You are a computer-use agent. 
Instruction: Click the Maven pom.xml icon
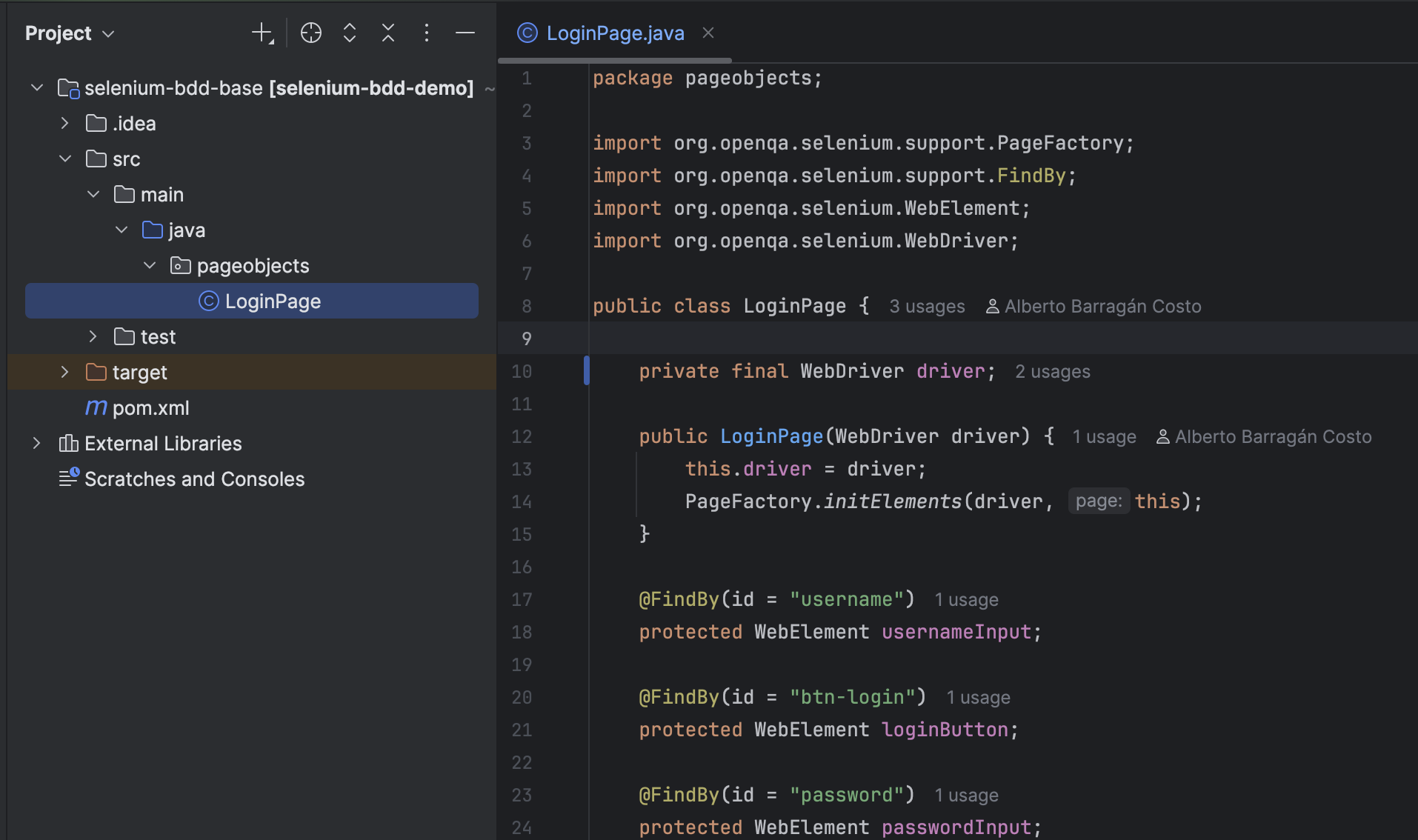click(x=96, y=407)
